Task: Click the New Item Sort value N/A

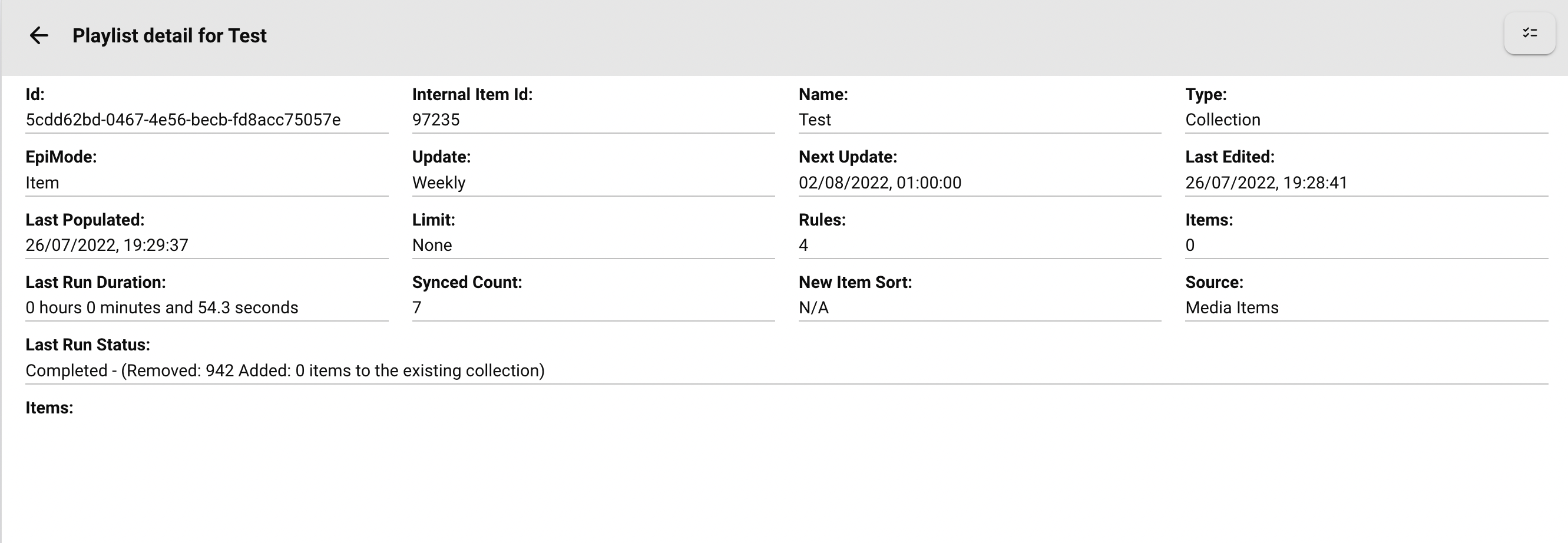Action: click(x=813, y=307)
